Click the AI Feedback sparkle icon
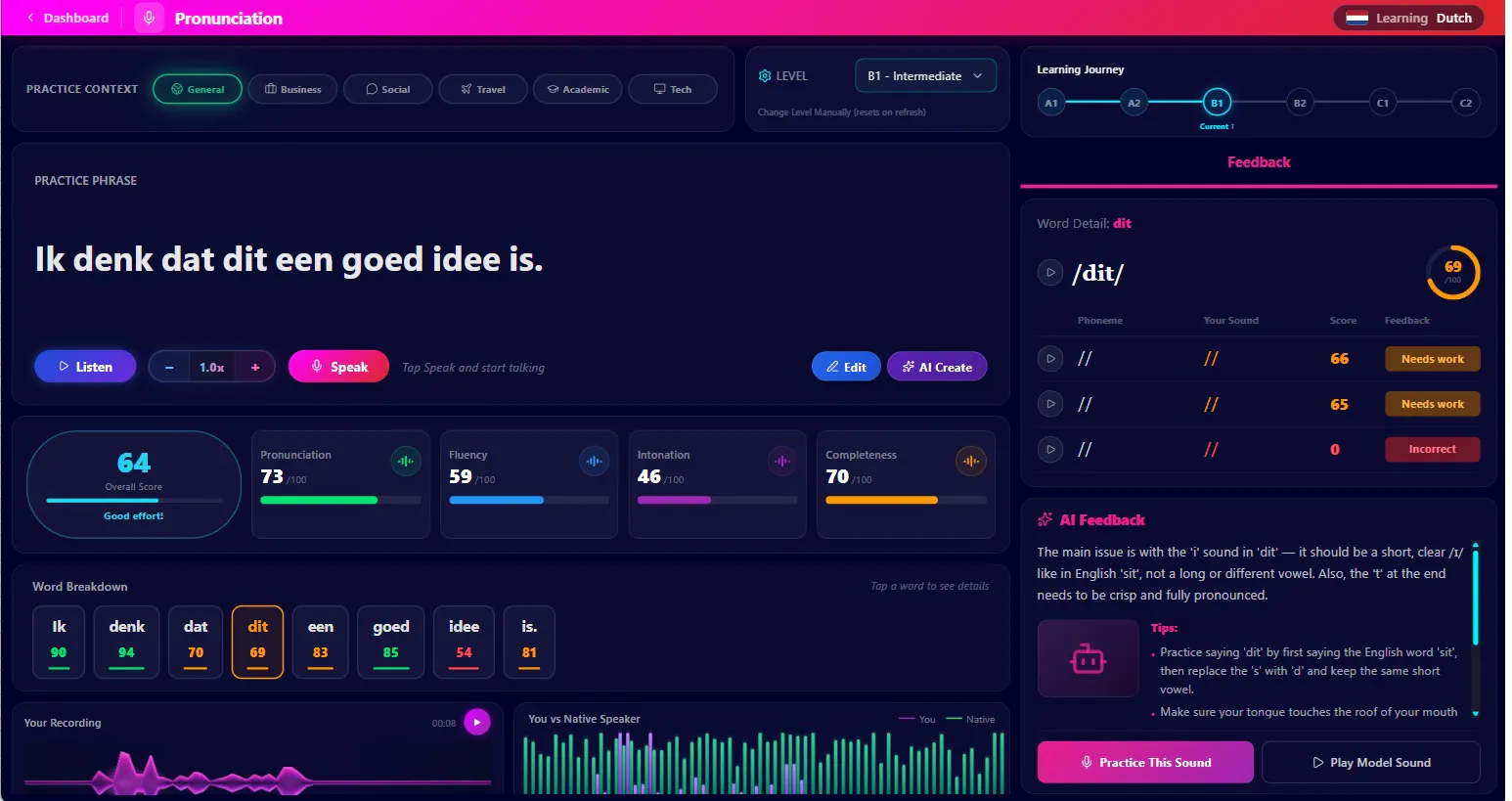 (x=1045, y=520)
